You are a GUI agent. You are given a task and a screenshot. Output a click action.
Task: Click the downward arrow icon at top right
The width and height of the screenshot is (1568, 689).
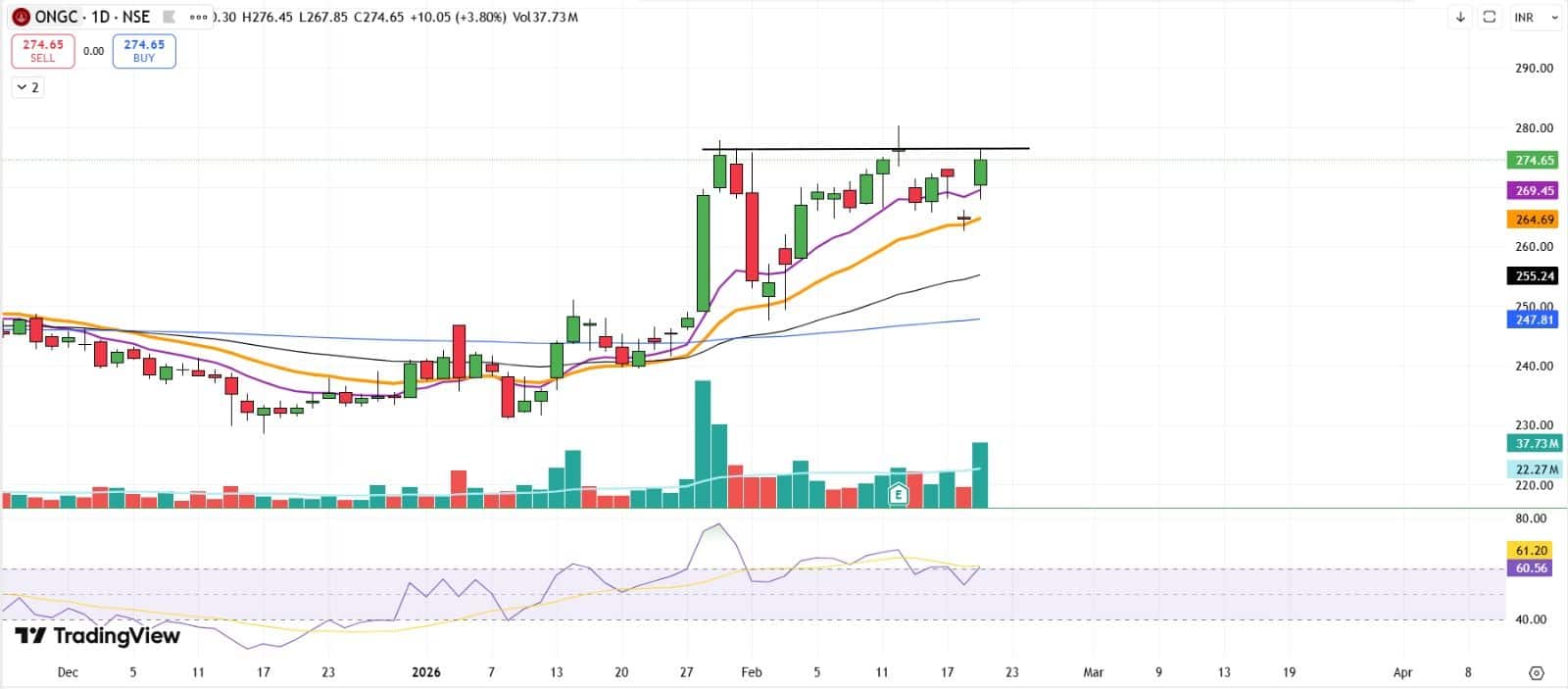tap(1460, 17)
